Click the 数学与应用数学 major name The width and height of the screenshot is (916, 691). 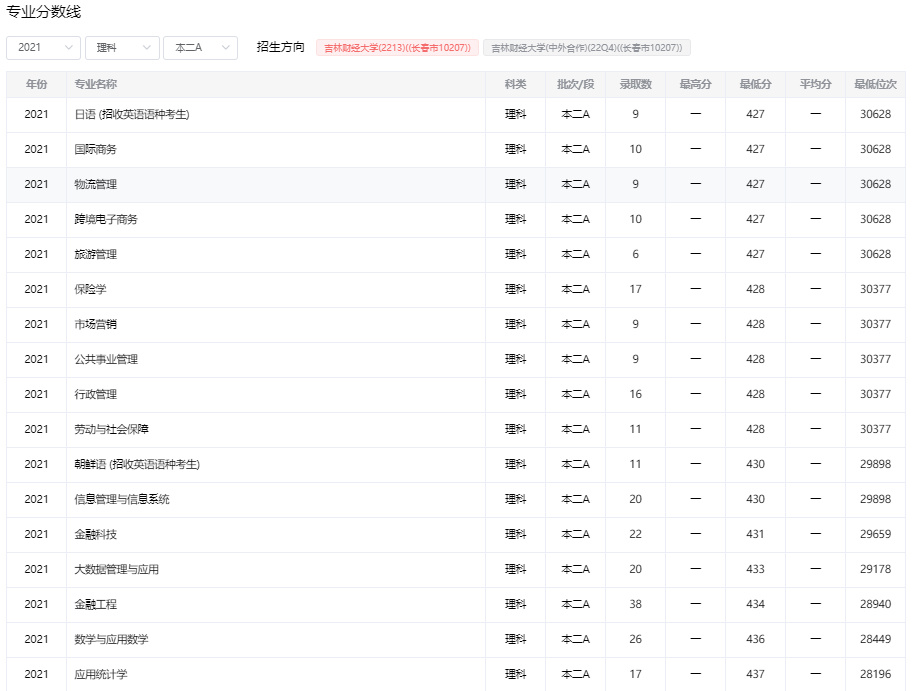[x=111, y=640]
